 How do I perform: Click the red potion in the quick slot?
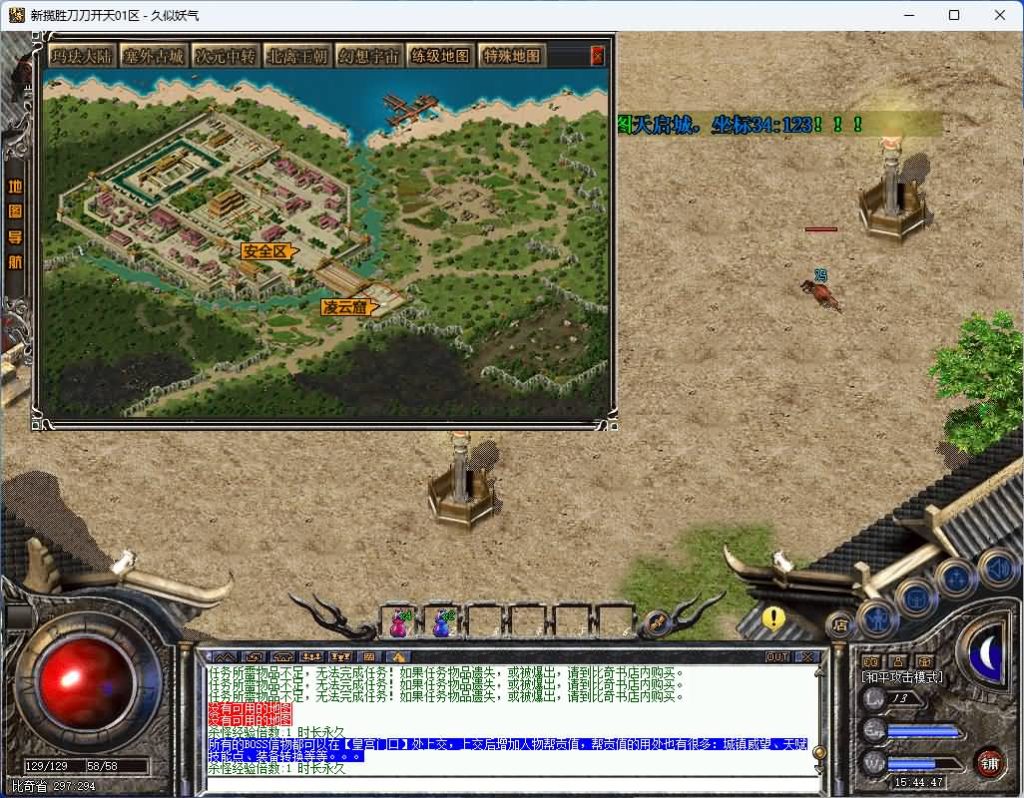(399, 623)
